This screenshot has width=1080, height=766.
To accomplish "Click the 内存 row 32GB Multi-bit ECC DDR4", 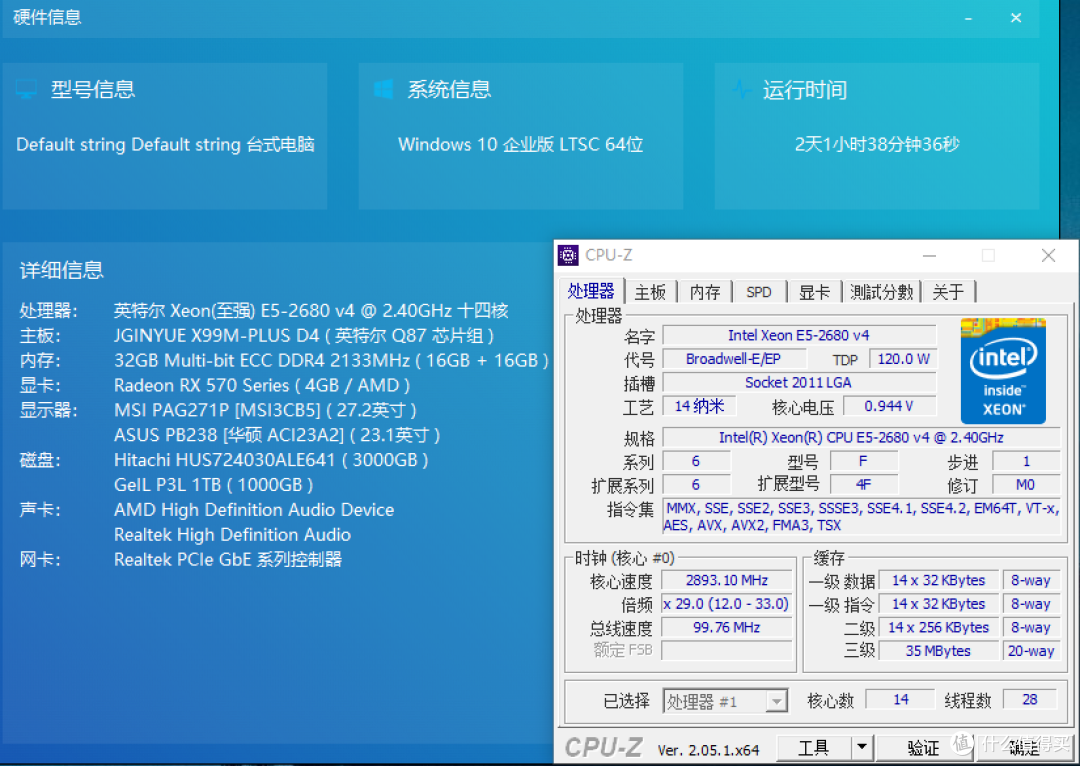I will point(284,361).
